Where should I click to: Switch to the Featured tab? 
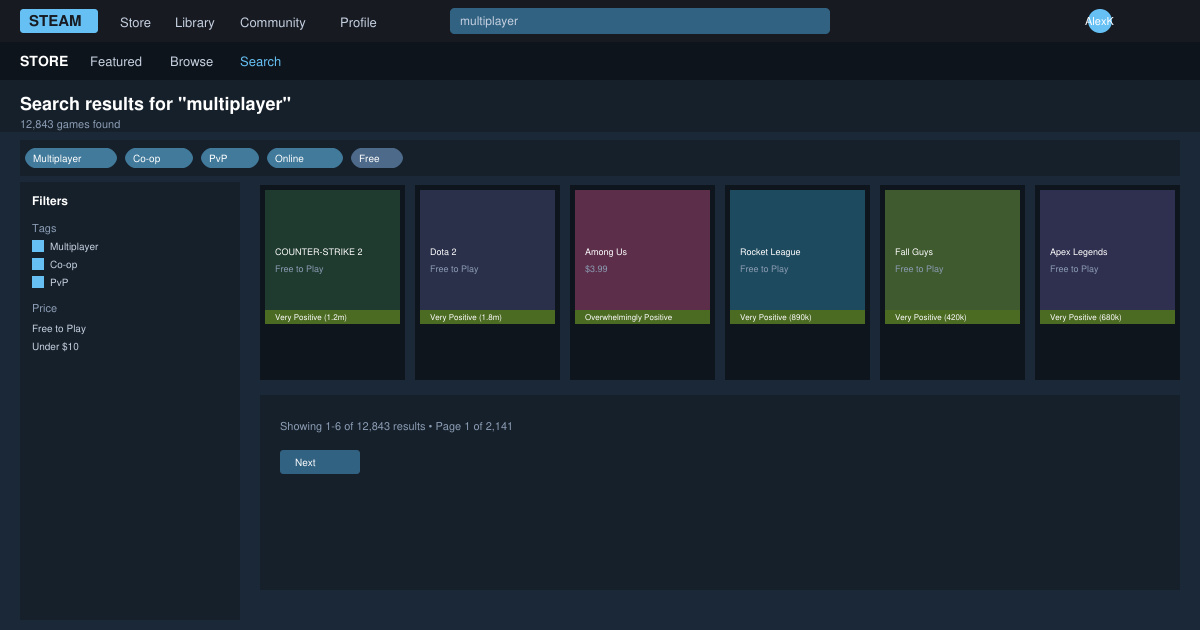click(x=116, y=61)
